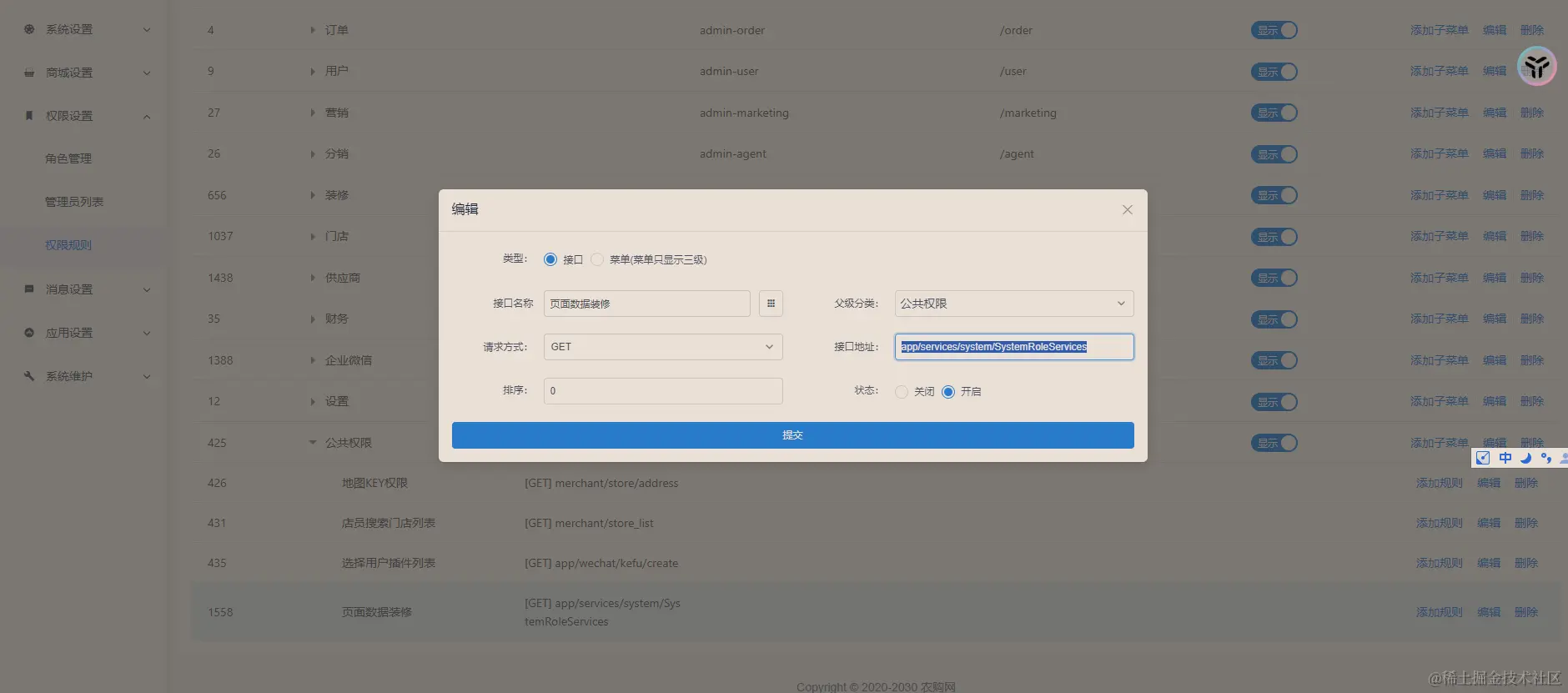Click the 排序 input field
Viewport: 1568px width, 693px height.
(663, 391)
